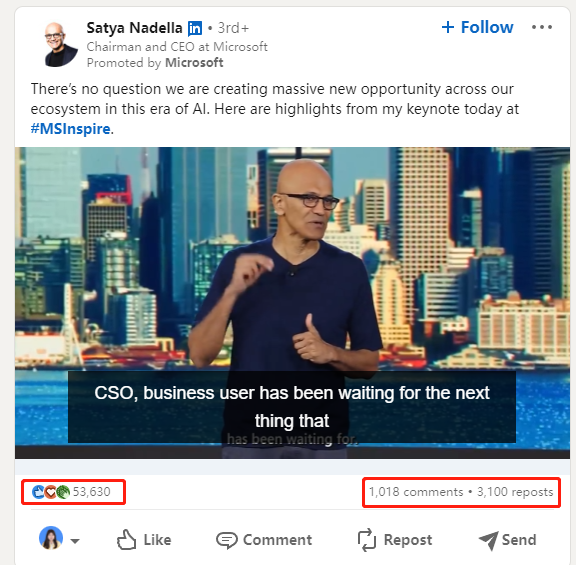Open the 53,630 reactions list

coord(91,492)
